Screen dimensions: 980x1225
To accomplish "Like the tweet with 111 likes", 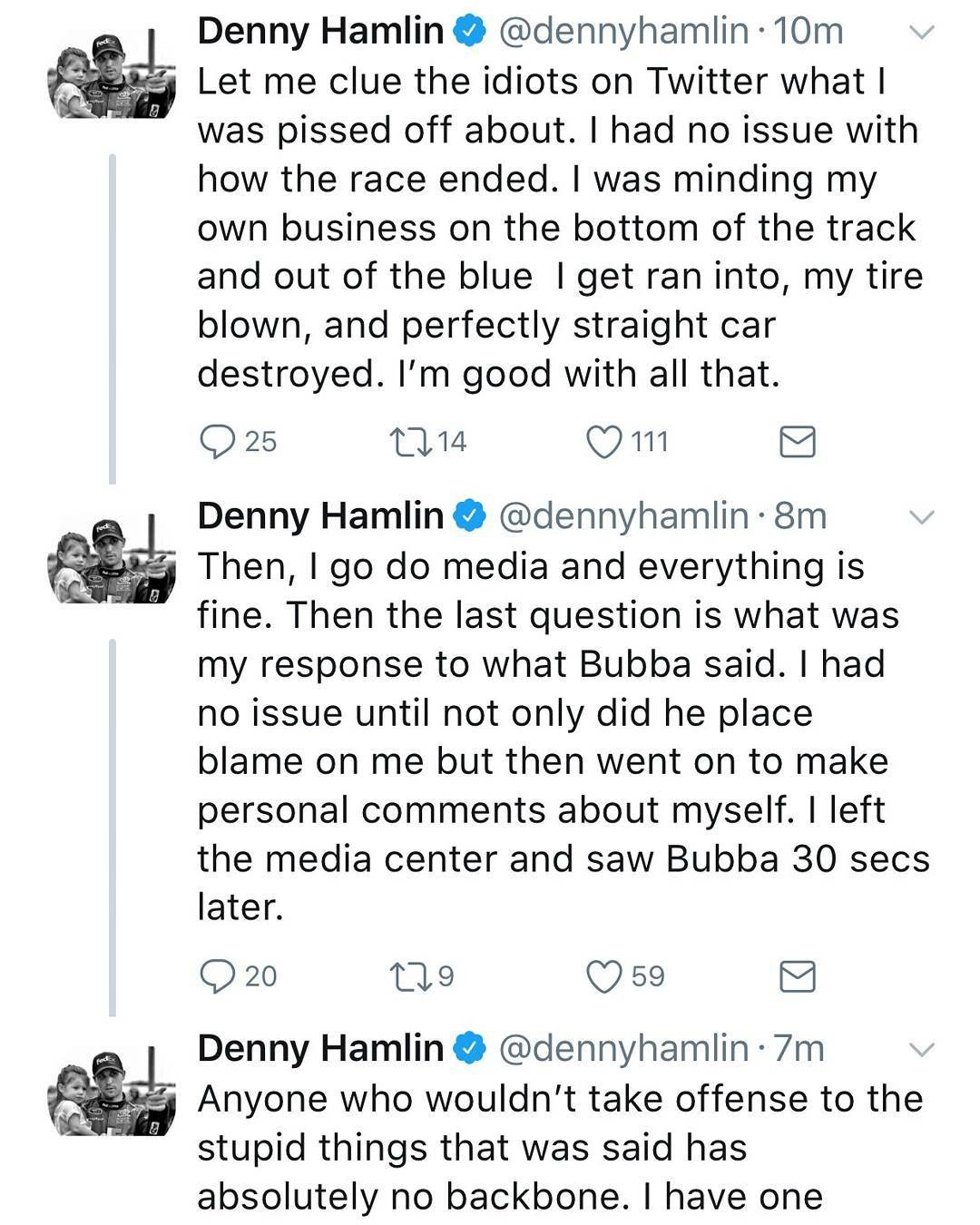I will click(x=604, y=442).
